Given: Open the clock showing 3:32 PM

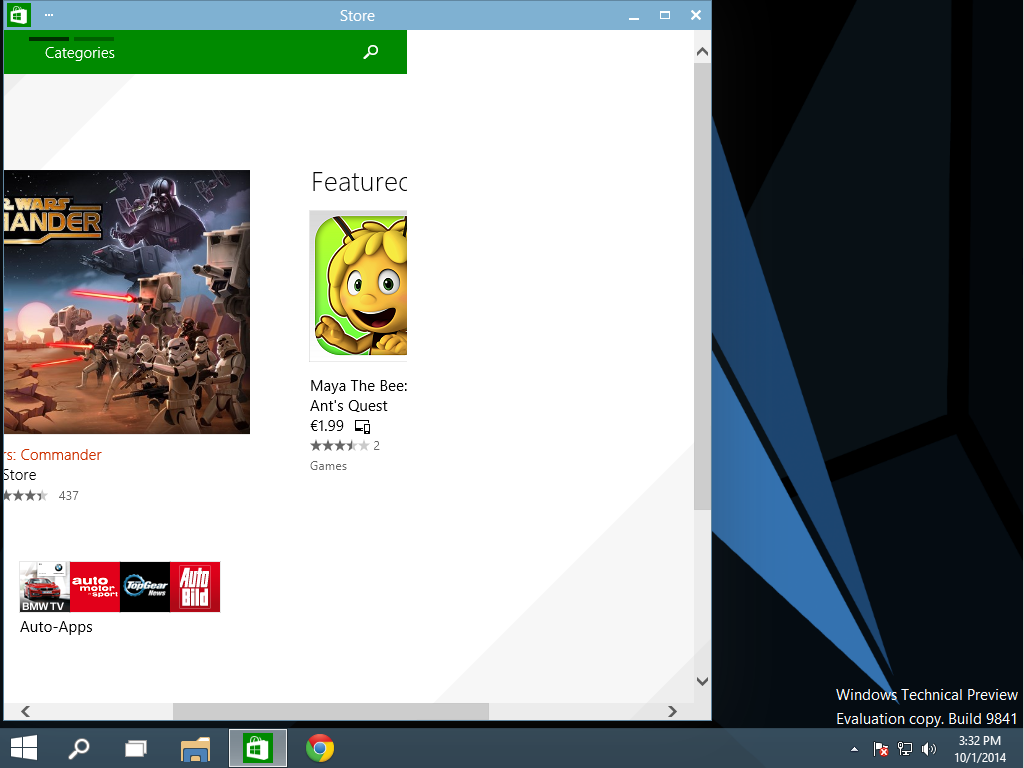Looking at the screenshot, I should click(980, 749).
